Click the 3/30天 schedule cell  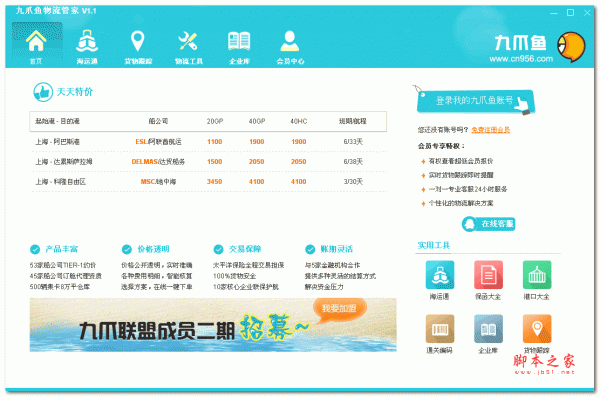coord(353,182)
